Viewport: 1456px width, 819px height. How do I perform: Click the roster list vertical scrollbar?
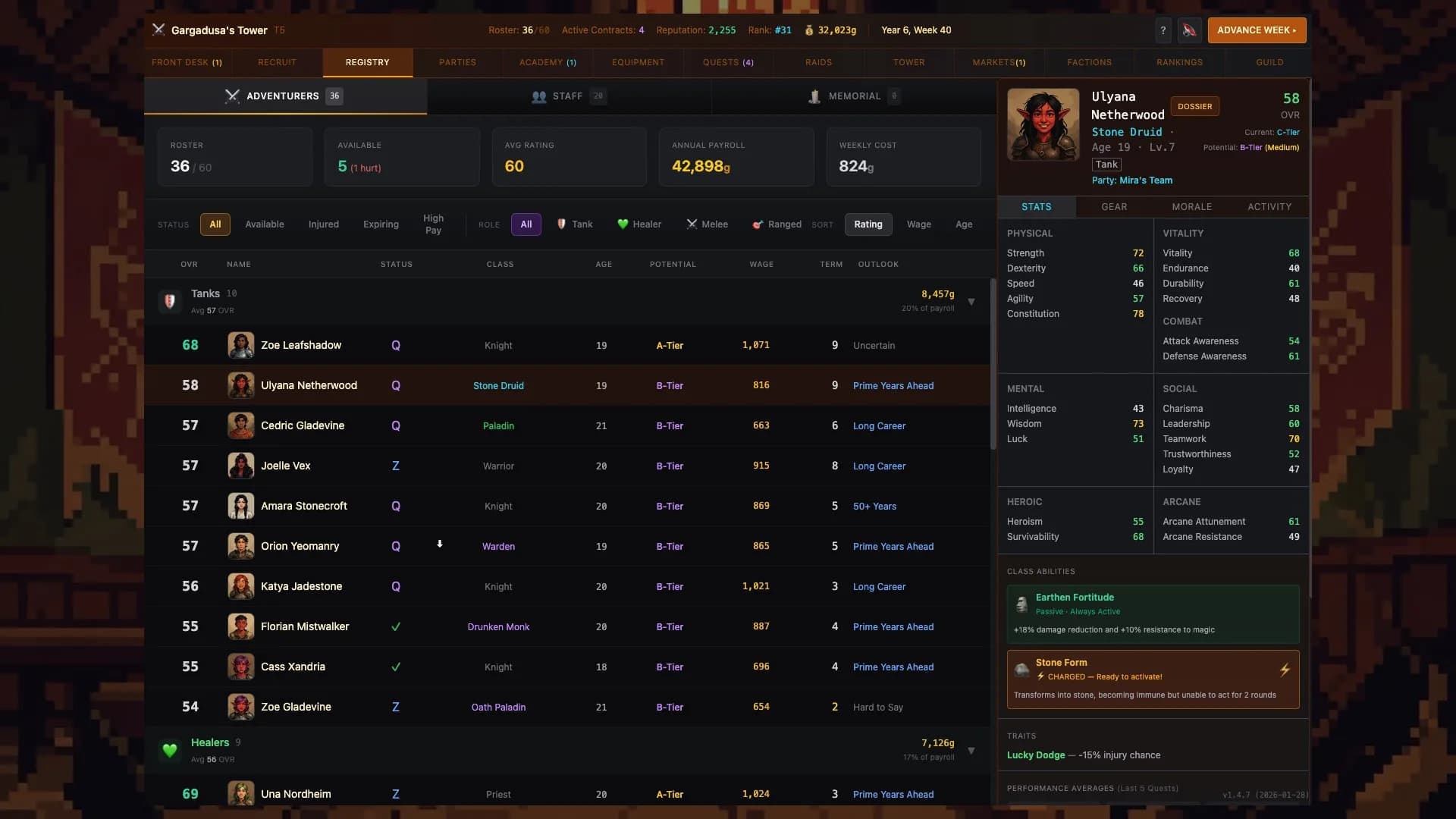[993, 364]
